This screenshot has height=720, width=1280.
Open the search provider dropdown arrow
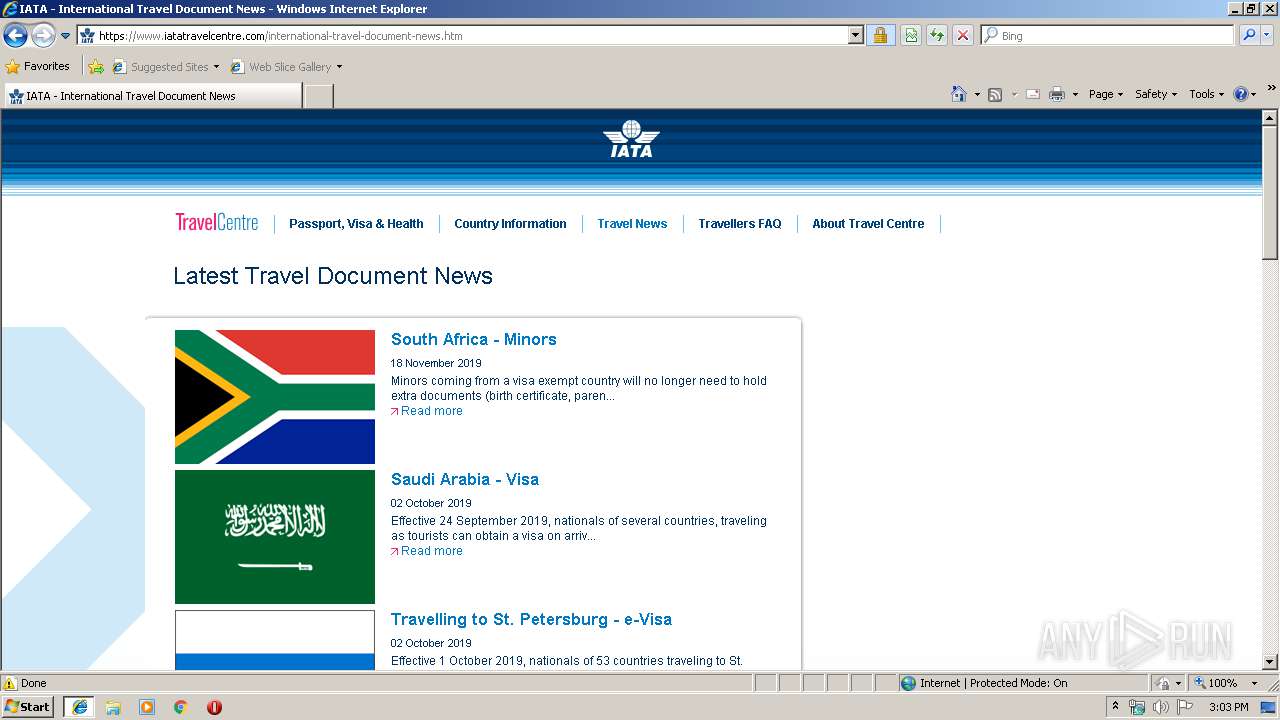[1267, 35]
